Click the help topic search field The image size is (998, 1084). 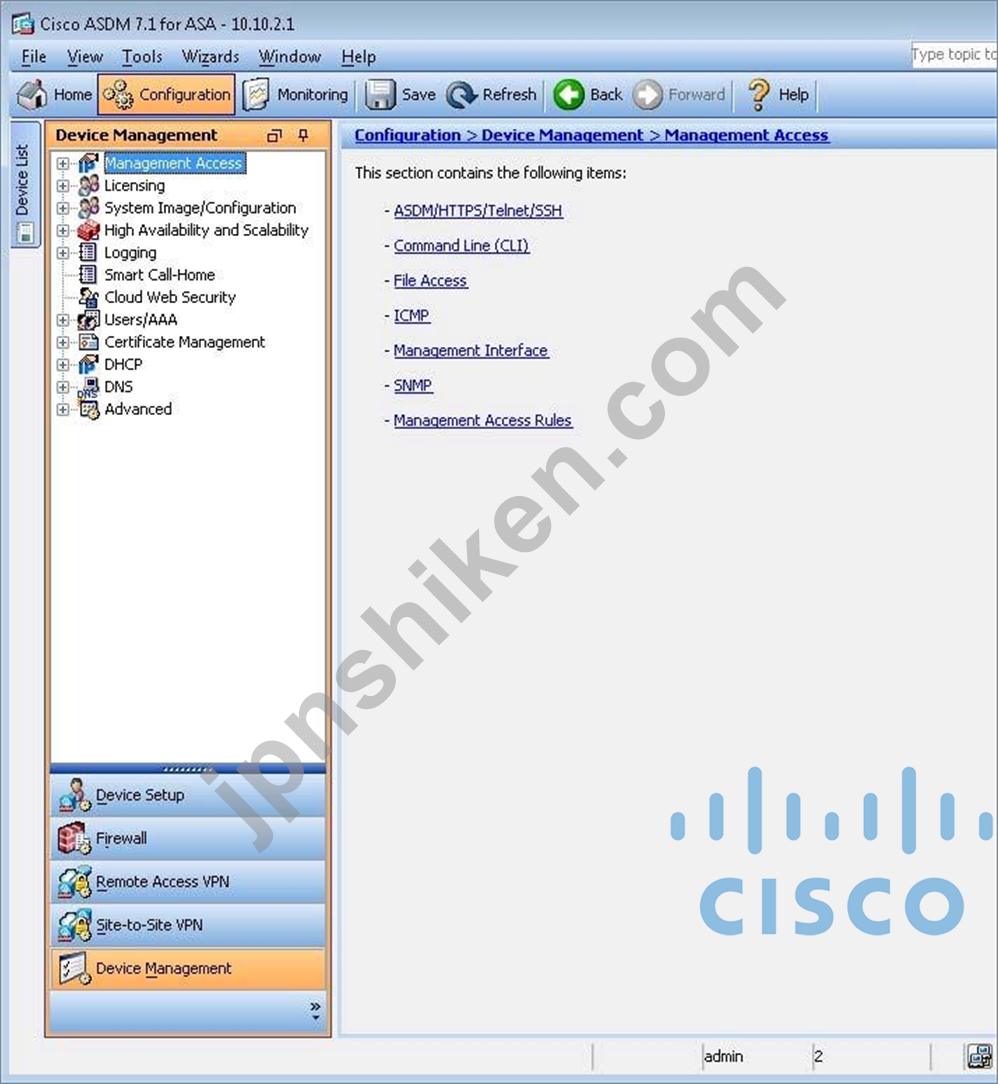(x=954, y=55)
